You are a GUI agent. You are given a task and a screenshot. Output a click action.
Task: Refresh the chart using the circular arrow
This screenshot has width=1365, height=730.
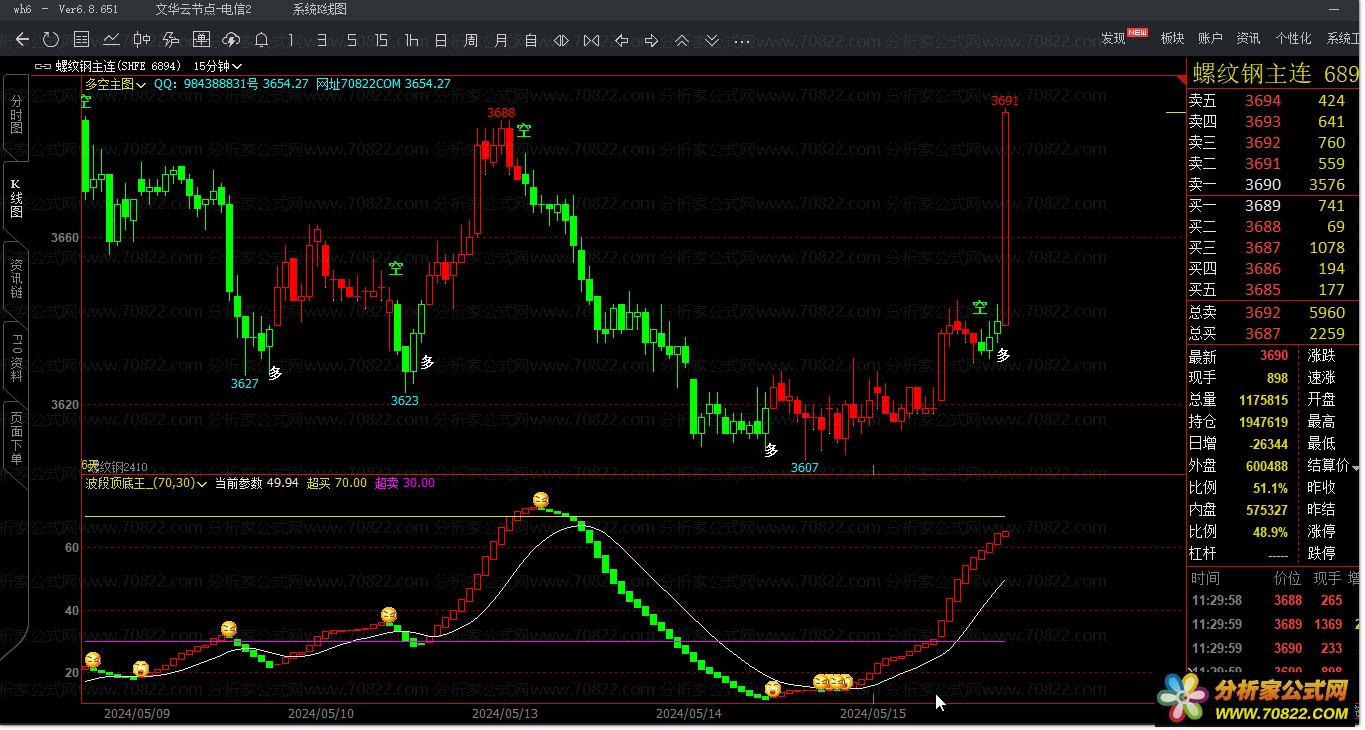tap(51, 40)
